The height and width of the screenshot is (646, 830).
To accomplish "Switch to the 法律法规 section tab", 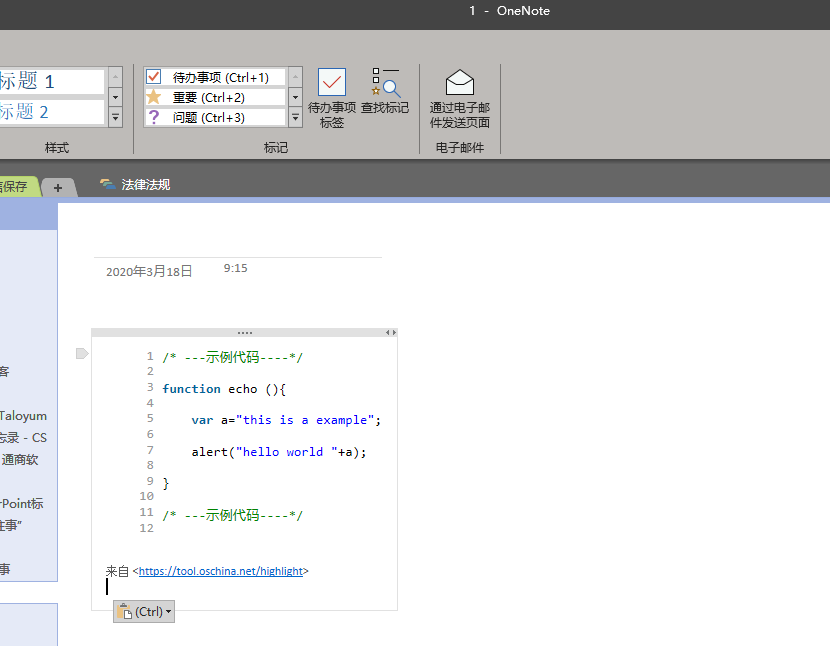I will coord(145,185).
